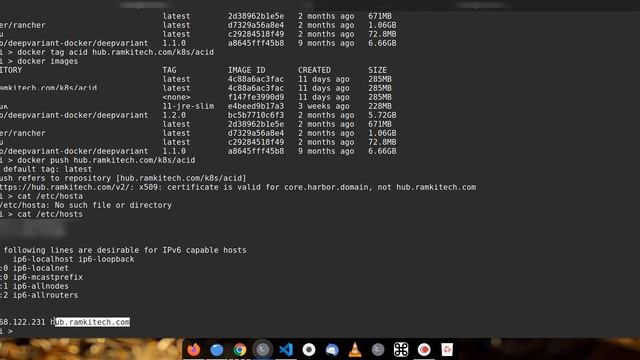Image resolution: width=640 pixels, height=360 pixels.
Task: Click the SIZE column header
Action: click(x=378, y=70)
